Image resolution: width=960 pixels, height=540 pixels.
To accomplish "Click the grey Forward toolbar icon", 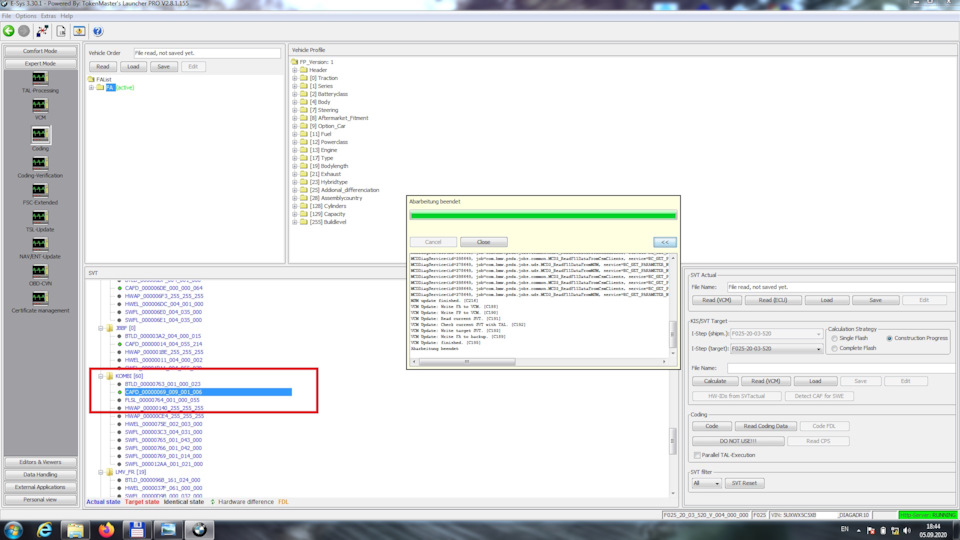I will click(x=24, y=31).
